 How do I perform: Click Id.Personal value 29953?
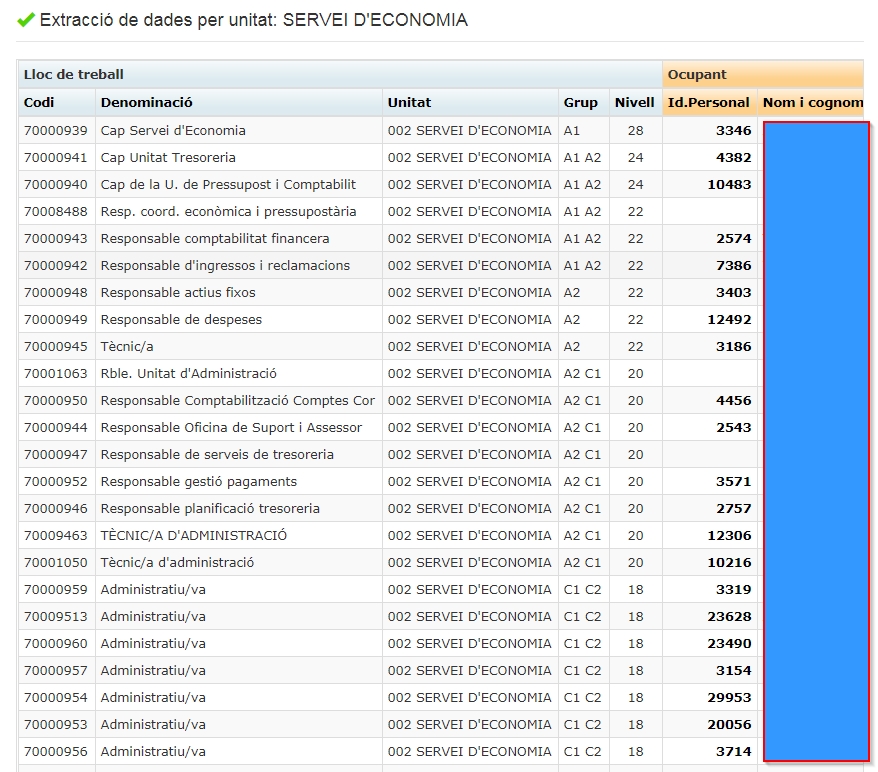pyautogui.click(x=729, y=697)
